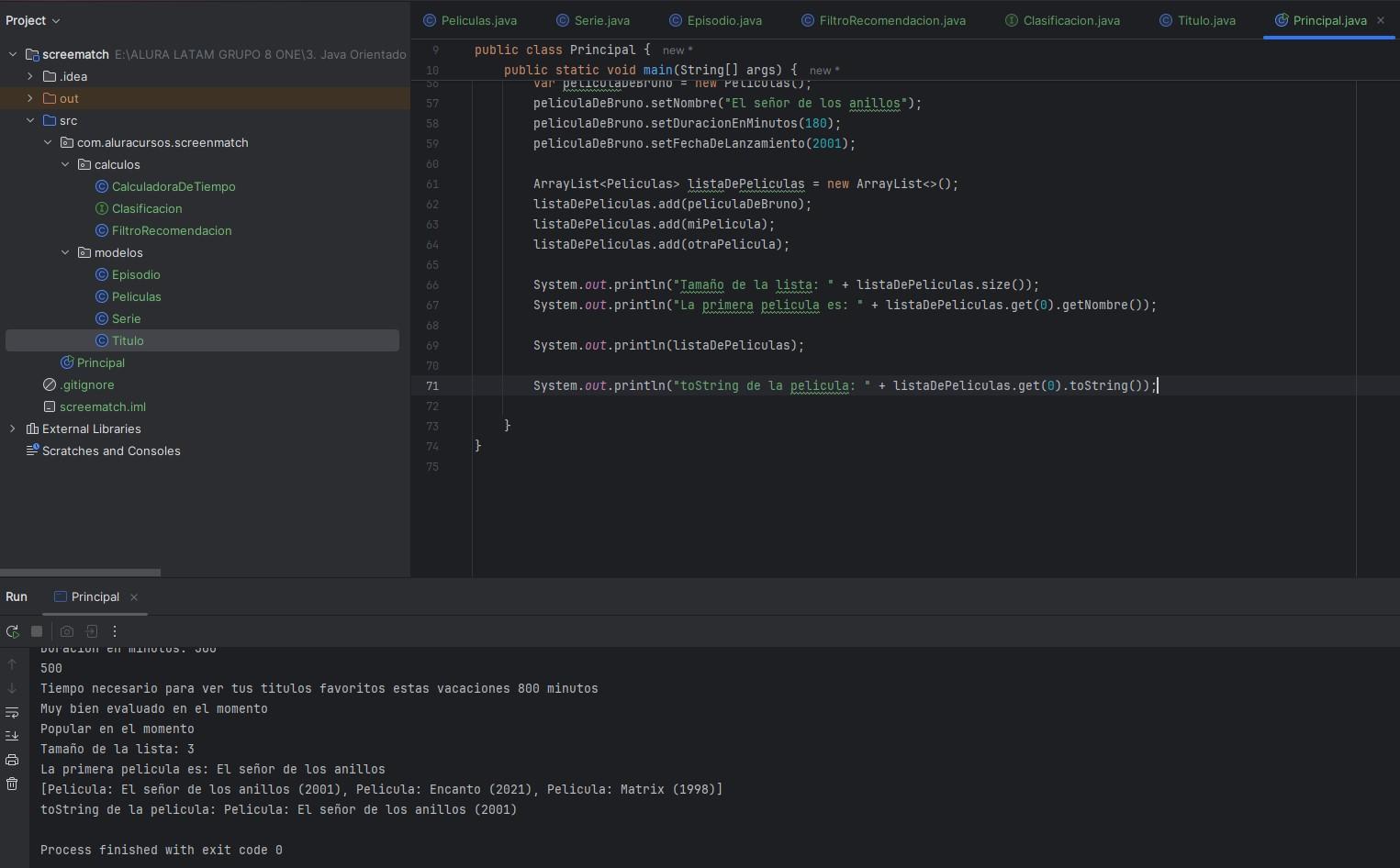Click the out folder icon
Image resolution: width=1400 pixels, height=868 pixels.
point(50,98)
